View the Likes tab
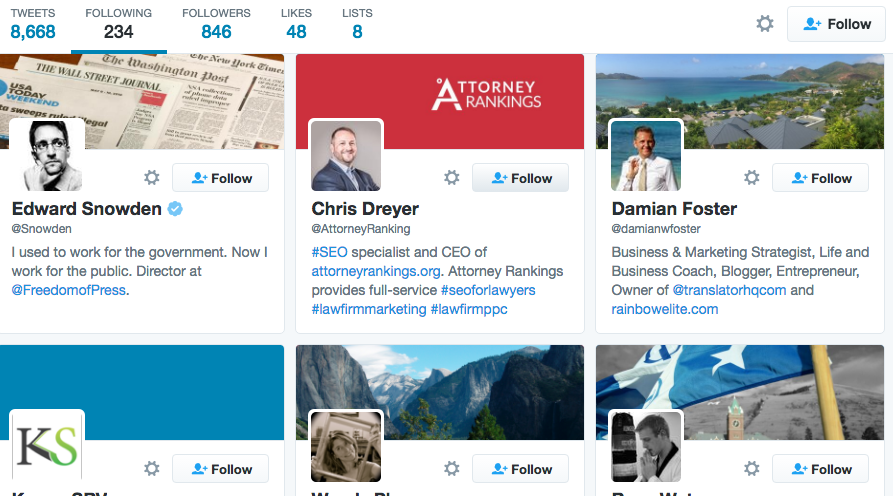The image size is (893, 496). [x=296, y=24]
